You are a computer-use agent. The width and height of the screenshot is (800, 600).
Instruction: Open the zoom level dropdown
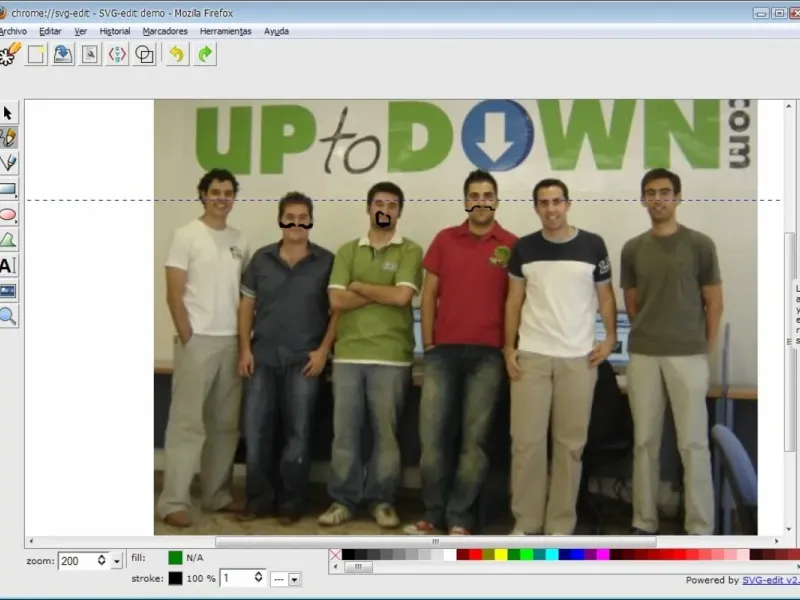click(117, 561)
